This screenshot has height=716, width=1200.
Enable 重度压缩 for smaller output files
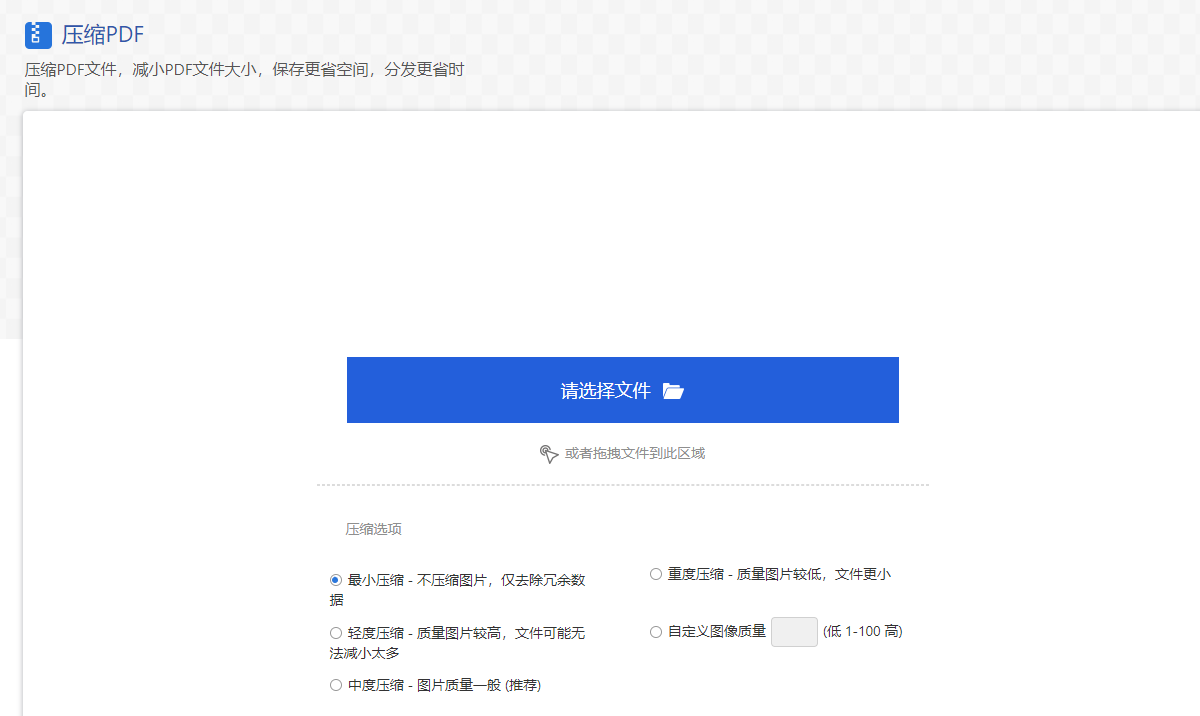point(655,573)
